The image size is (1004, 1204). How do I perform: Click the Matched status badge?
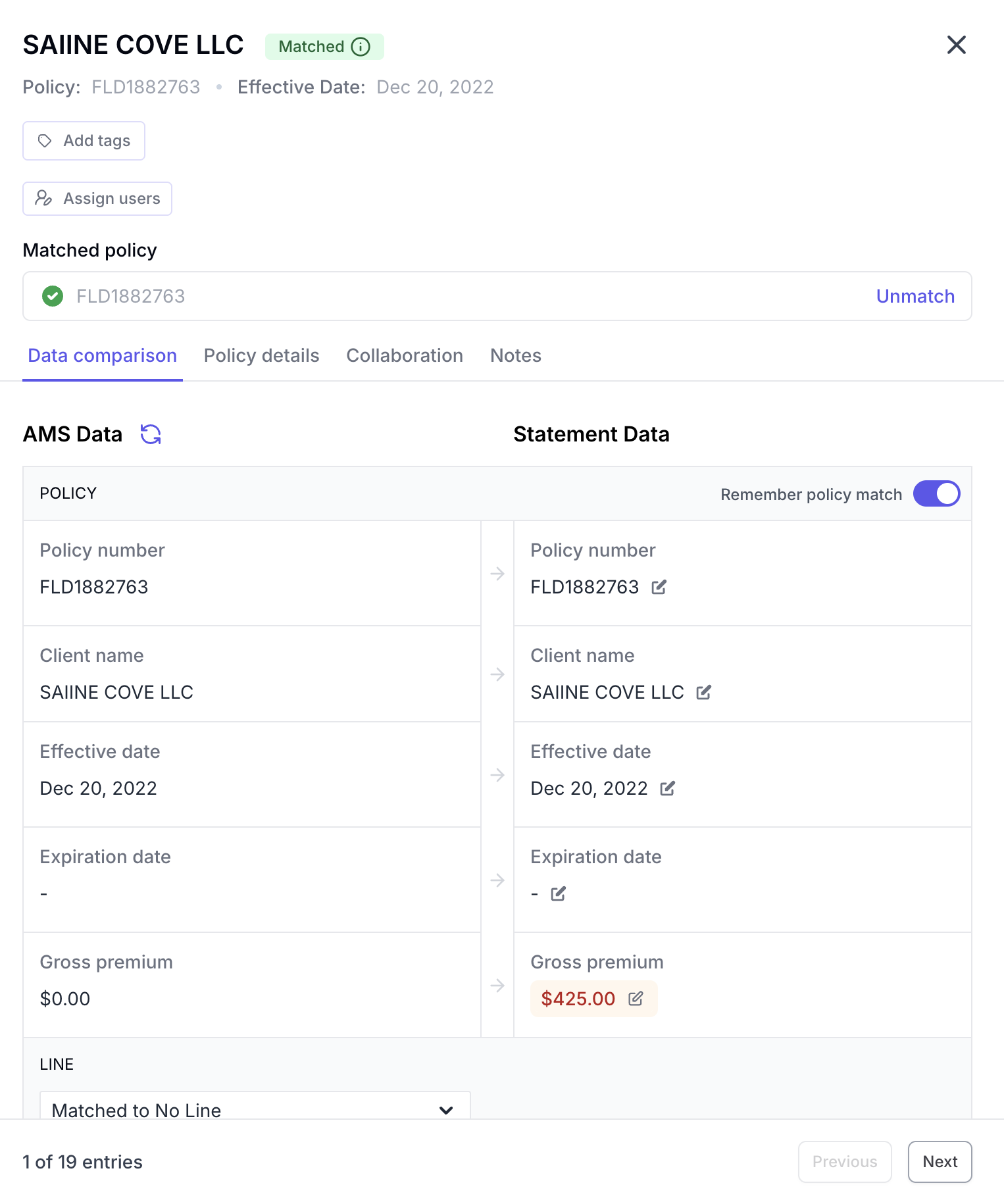pyautogui.click(x=324, y=47)
